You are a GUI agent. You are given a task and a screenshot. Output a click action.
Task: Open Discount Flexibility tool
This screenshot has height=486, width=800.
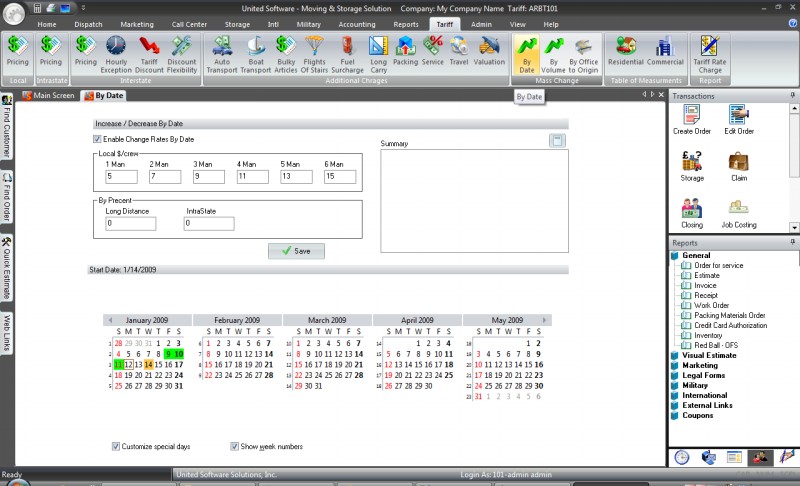point(182,54)
